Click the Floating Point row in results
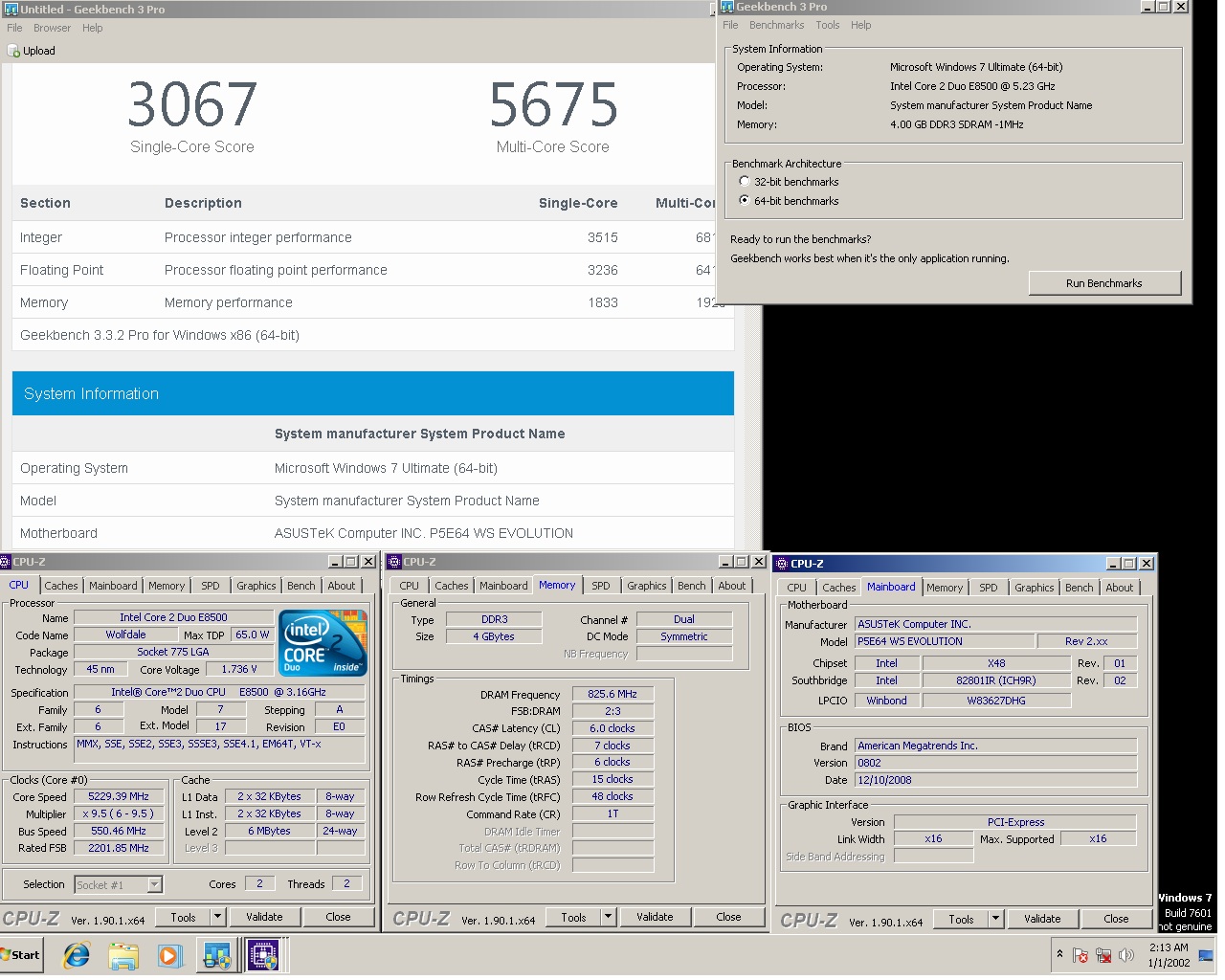Screen dimensions: 1225x980 [373, 270]
